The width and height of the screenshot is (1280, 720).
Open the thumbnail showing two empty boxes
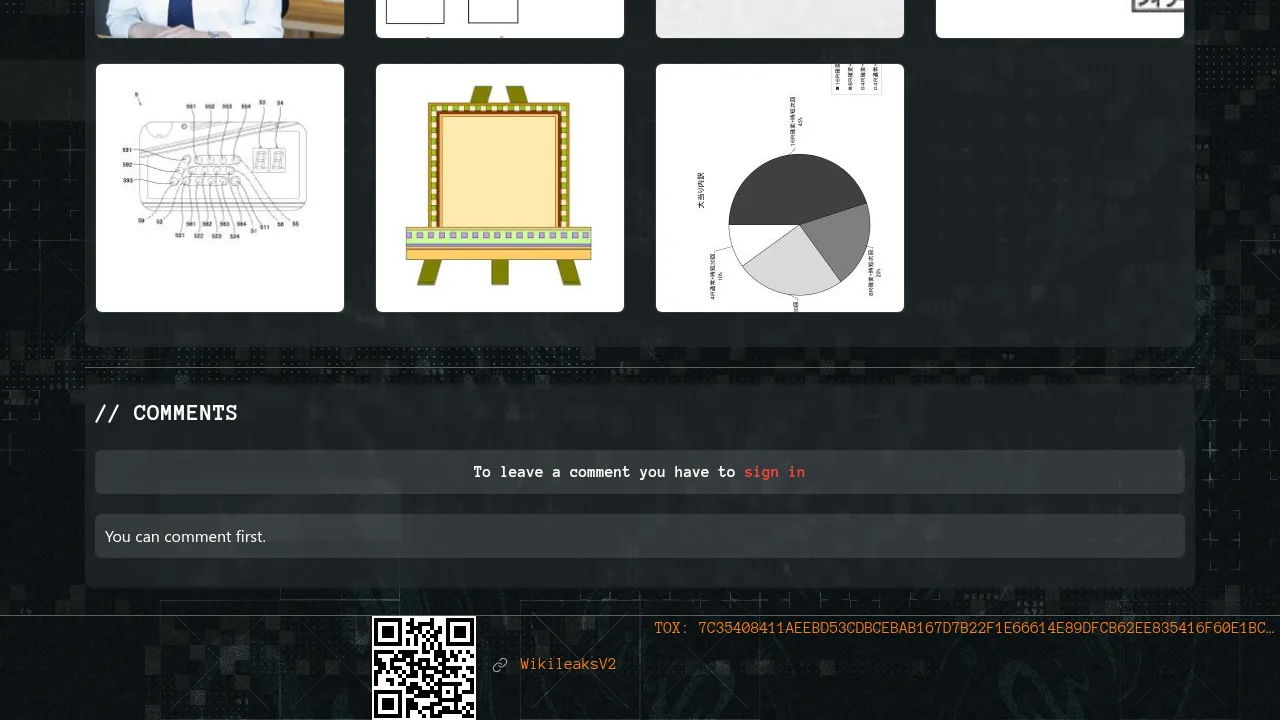coord(500,18)
